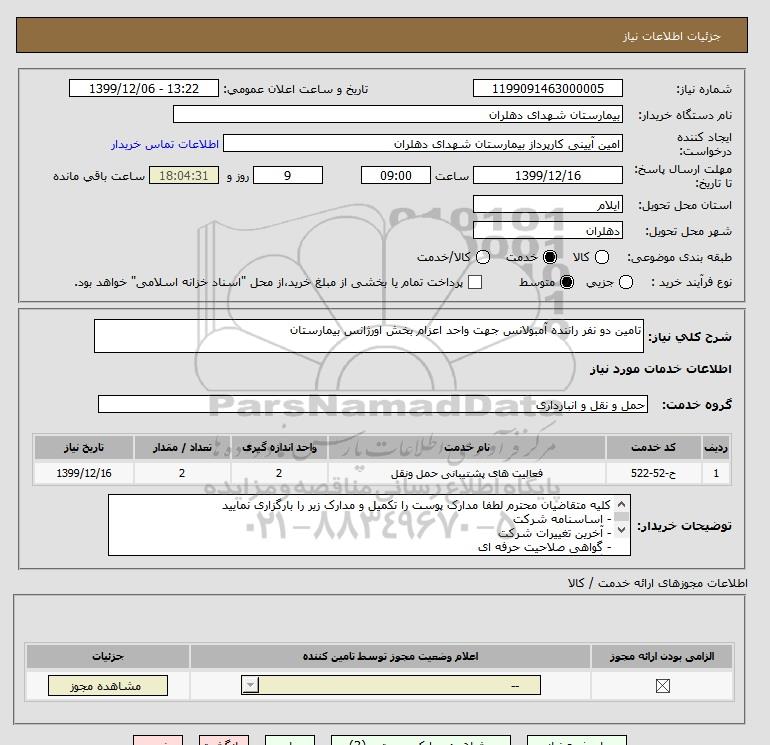The image size is (770, 745).
Task: Click the اطلاعات خدمات مورد نیاز heading
Action: tap(660, 369)
